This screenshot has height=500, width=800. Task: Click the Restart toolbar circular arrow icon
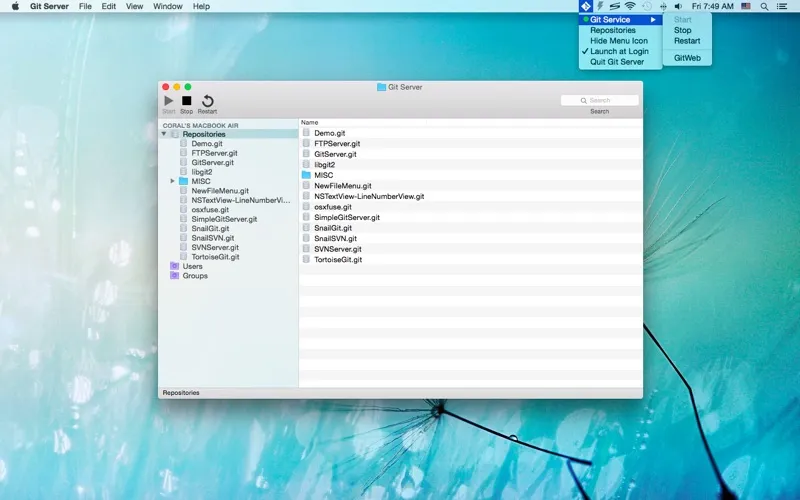(207, 101)
